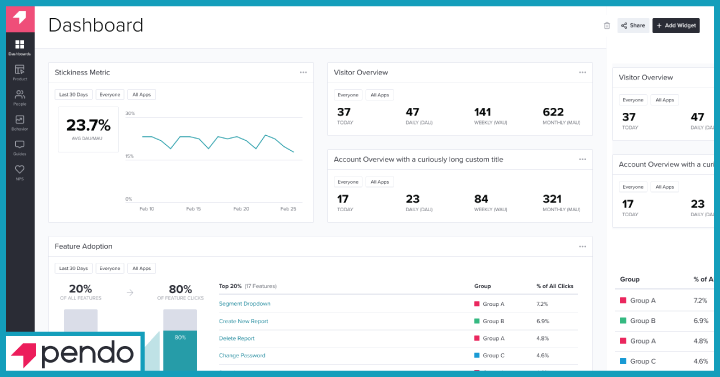Viewport: 720px width, 377px height.
Task: Click the Feb 10 label on chart axis
Action: pyautogui.click(x=147, y=209)
